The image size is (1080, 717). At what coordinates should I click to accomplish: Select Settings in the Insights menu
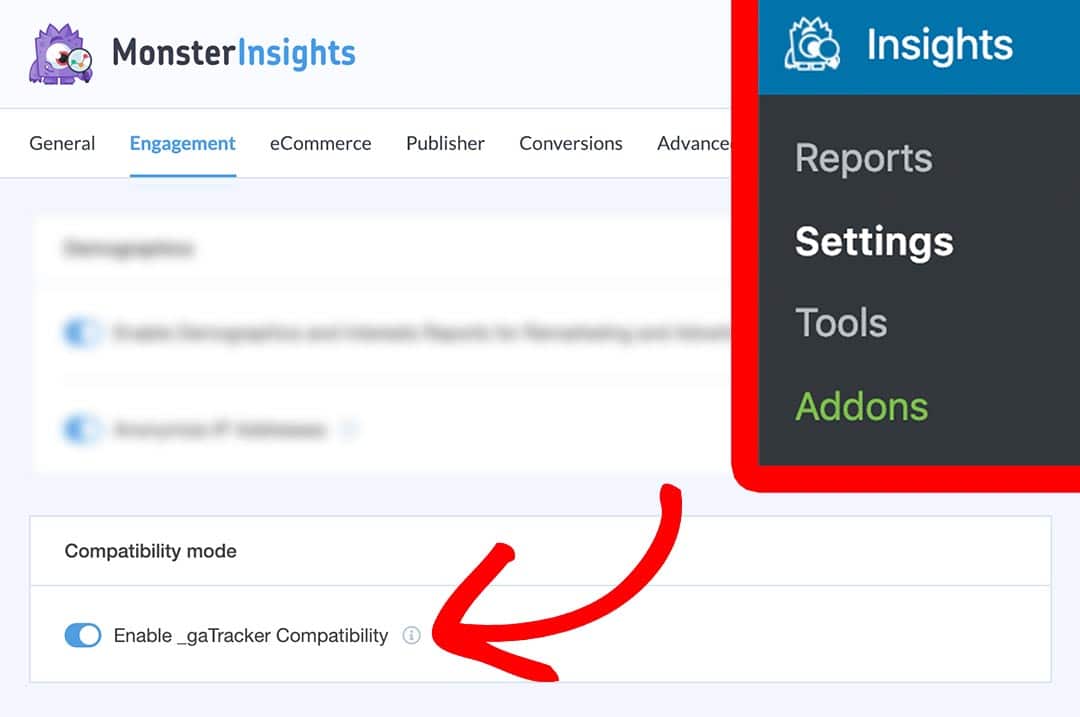874,241
